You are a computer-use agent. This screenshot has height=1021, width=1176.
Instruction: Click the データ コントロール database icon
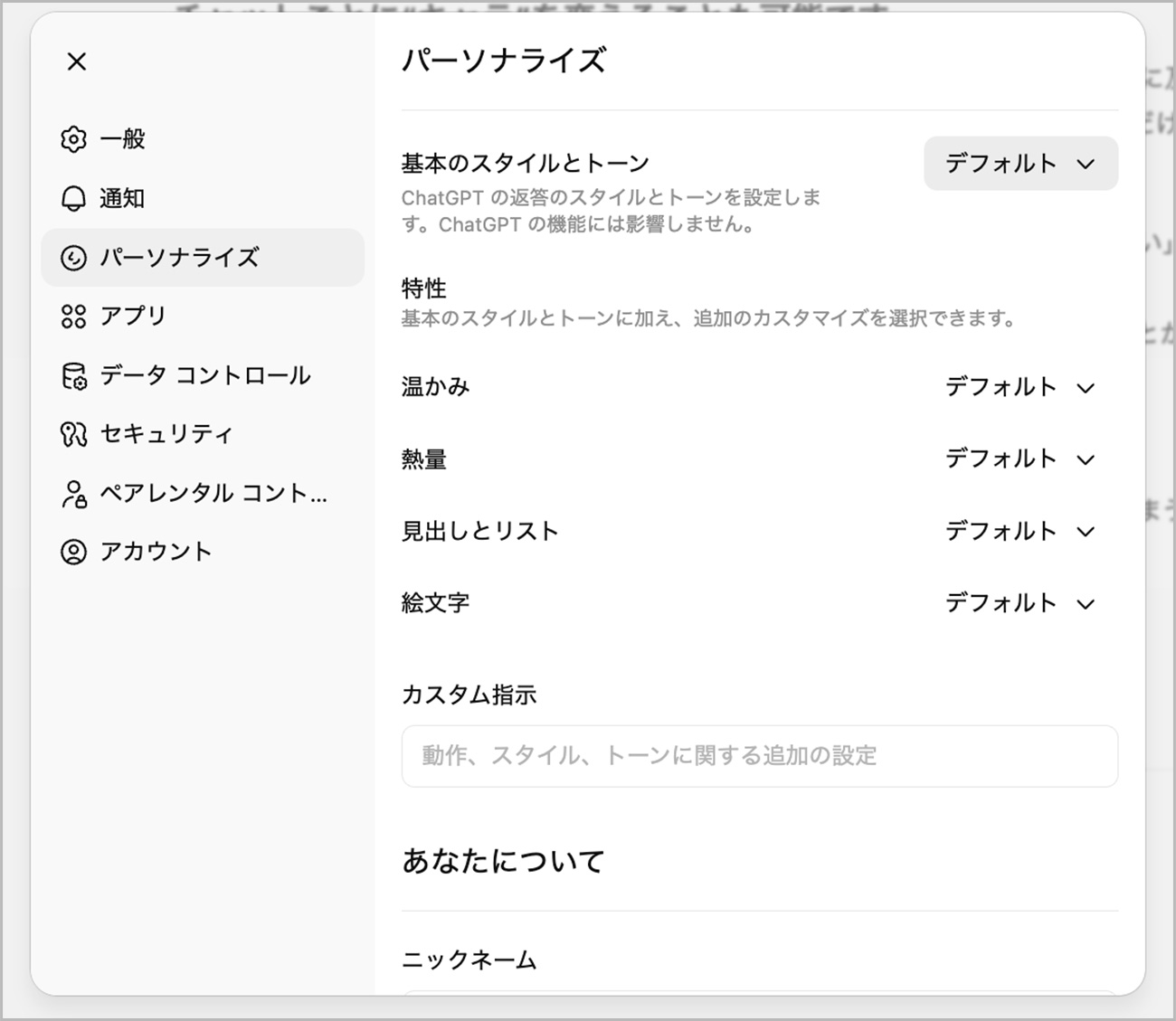[x=73, y=375]
